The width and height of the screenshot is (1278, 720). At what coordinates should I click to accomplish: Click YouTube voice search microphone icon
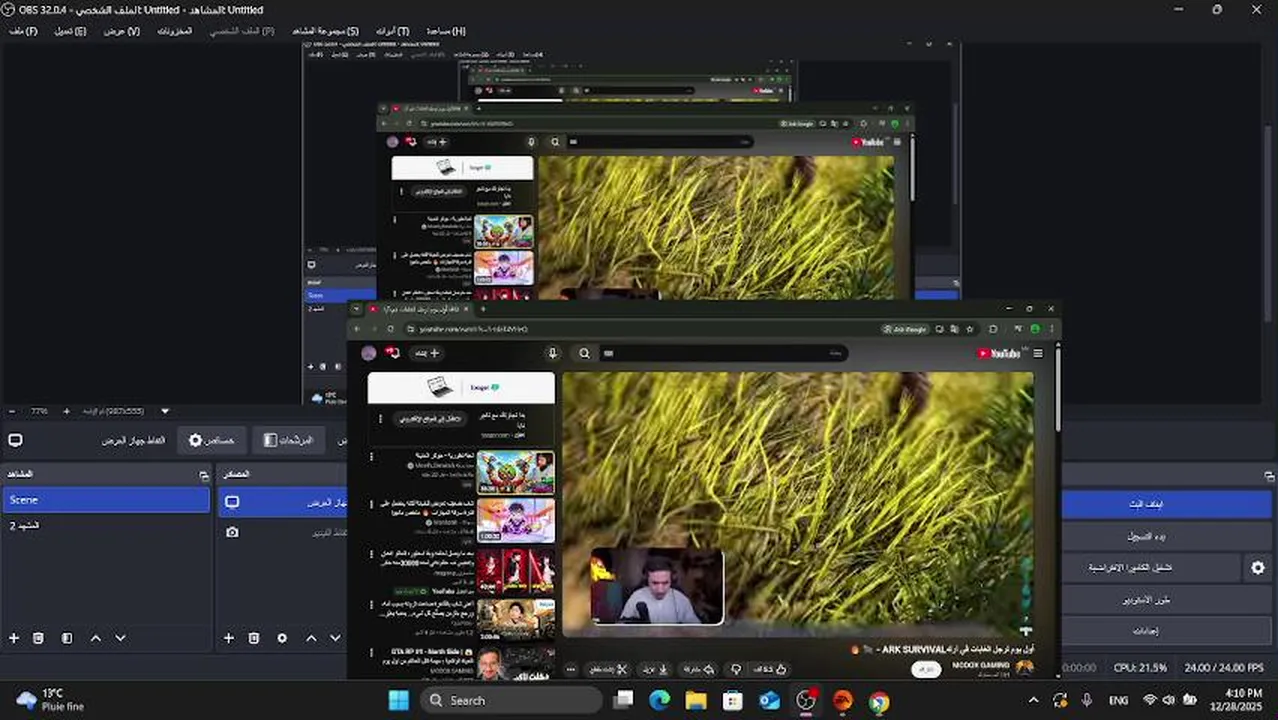pos(552,353)
